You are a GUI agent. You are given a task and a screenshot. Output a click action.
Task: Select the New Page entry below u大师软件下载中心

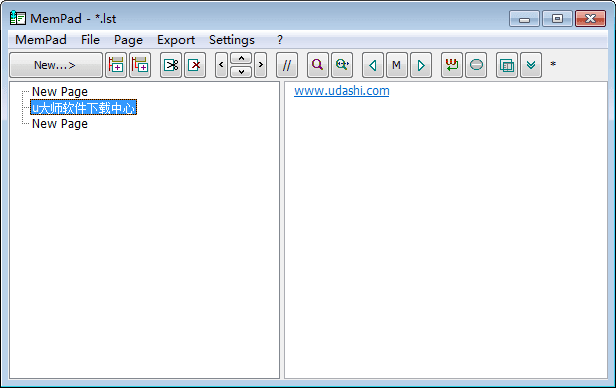tap(60, 124)
